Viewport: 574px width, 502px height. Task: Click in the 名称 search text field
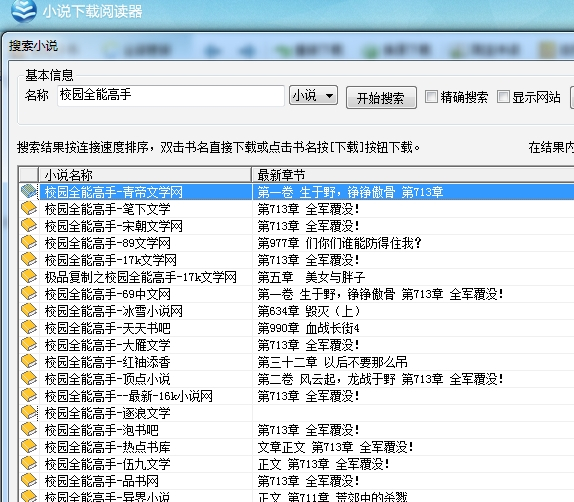(x=171, y=96)
